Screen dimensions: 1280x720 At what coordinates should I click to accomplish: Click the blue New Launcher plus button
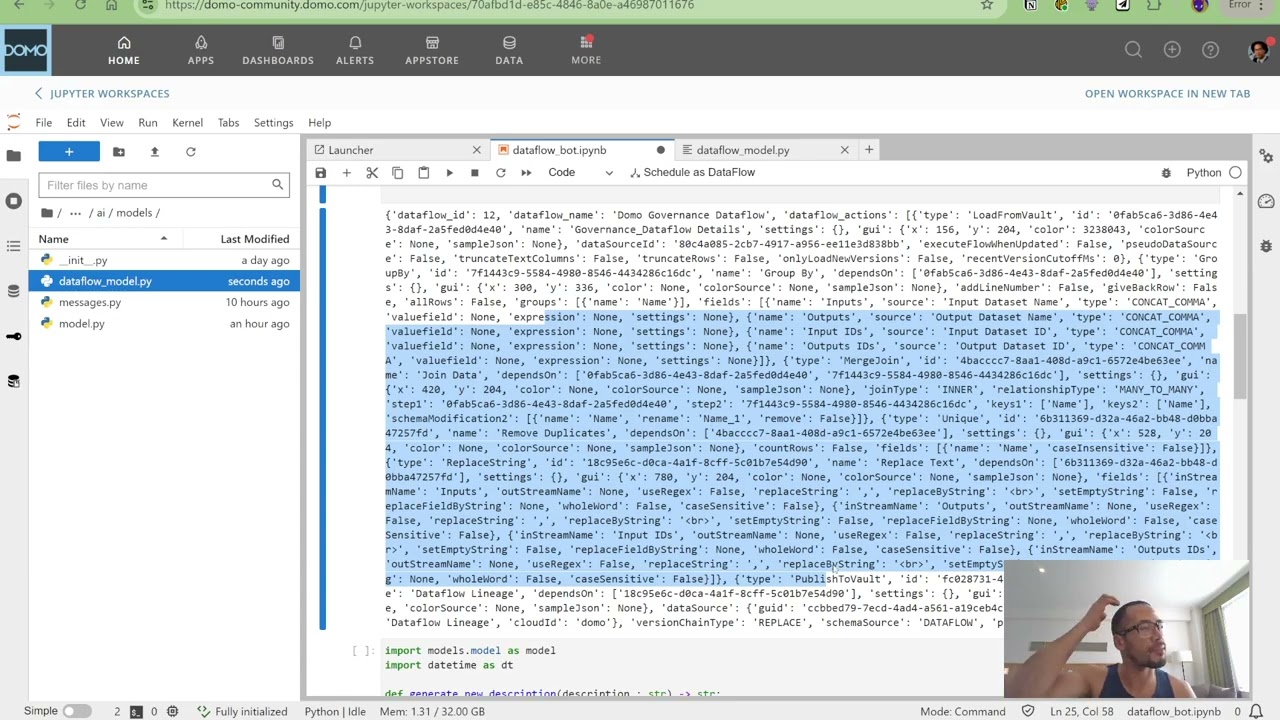click(69, 152)
